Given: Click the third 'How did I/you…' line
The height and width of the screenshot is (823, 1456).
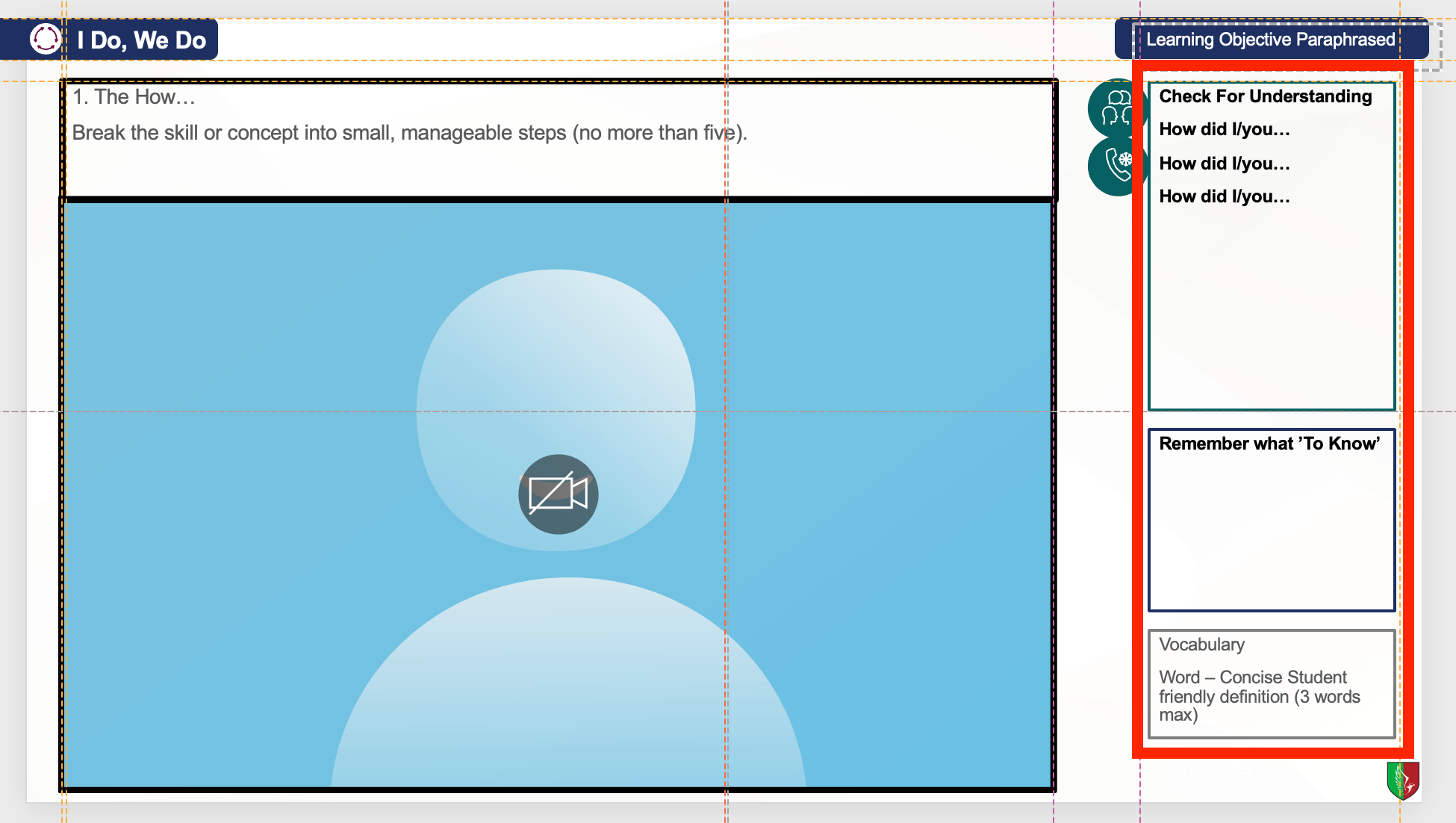Looking at the screenshot, I should point(1224,196).
